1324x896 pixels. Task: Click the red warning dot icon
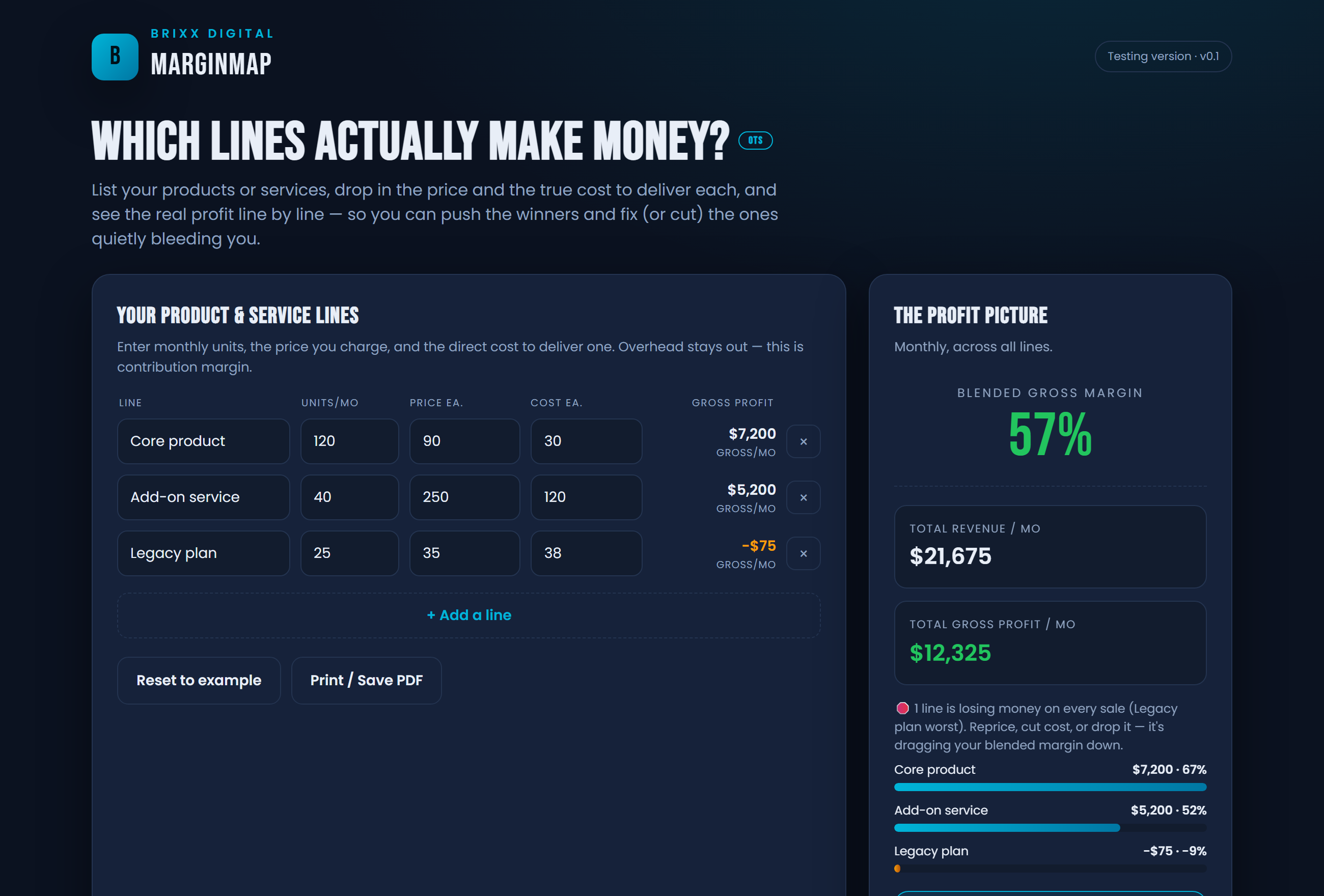(902, 708)
